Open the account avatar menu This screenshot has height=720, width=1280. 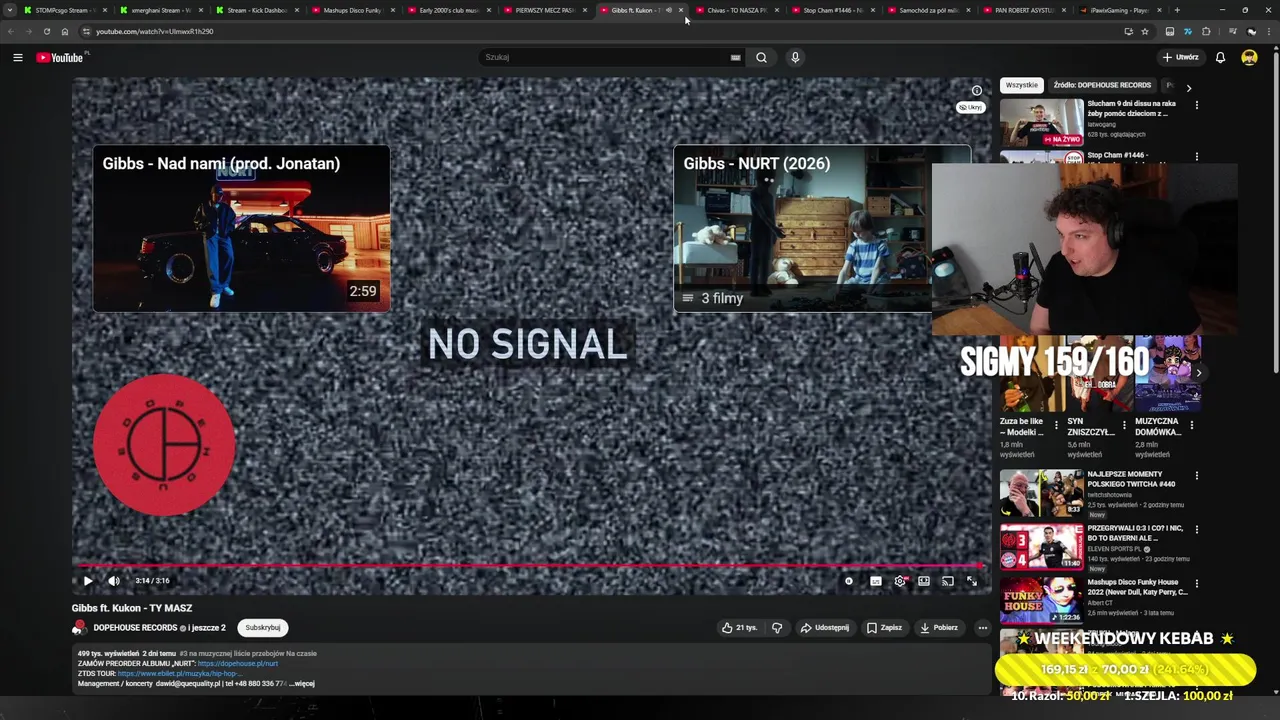[1249, 57]
